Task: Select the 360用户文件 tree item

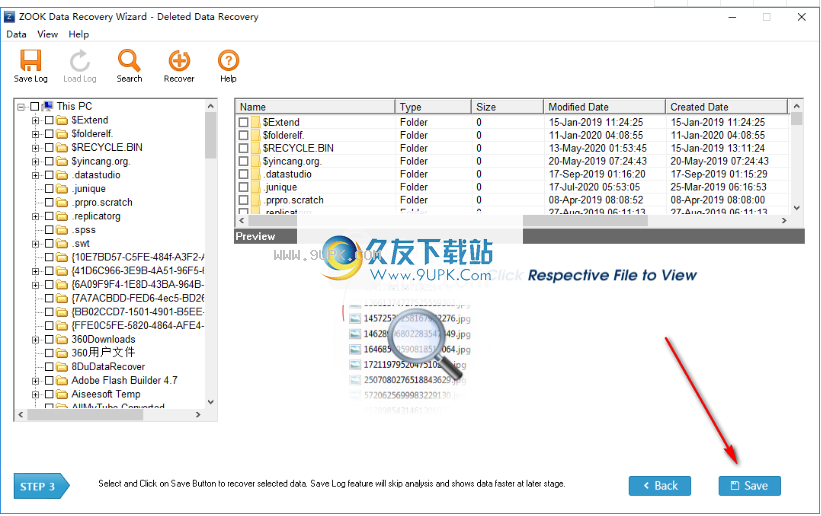Action: pos(103,353)
